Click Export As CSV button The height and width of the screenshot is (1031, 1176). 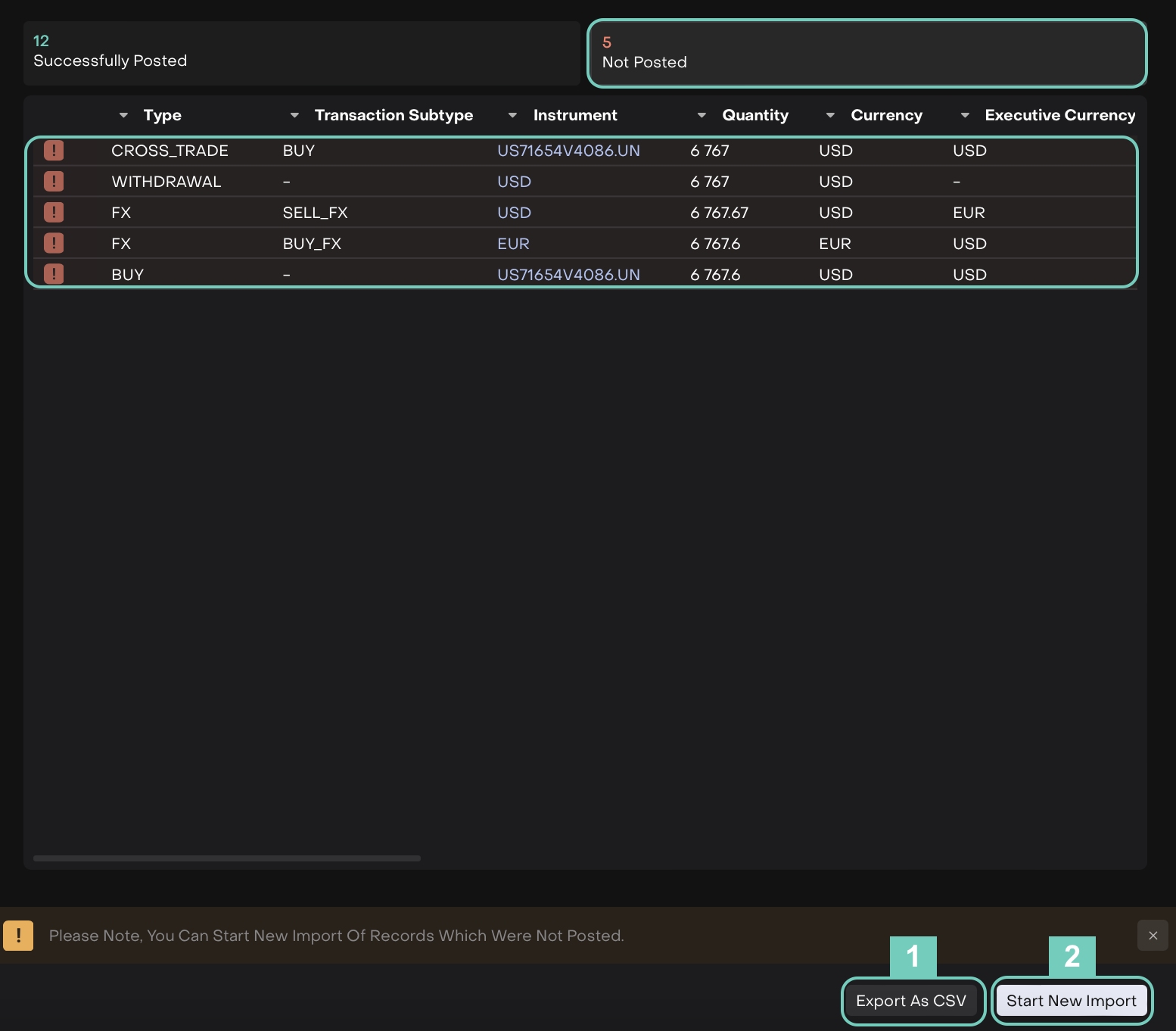[911, 1001]
